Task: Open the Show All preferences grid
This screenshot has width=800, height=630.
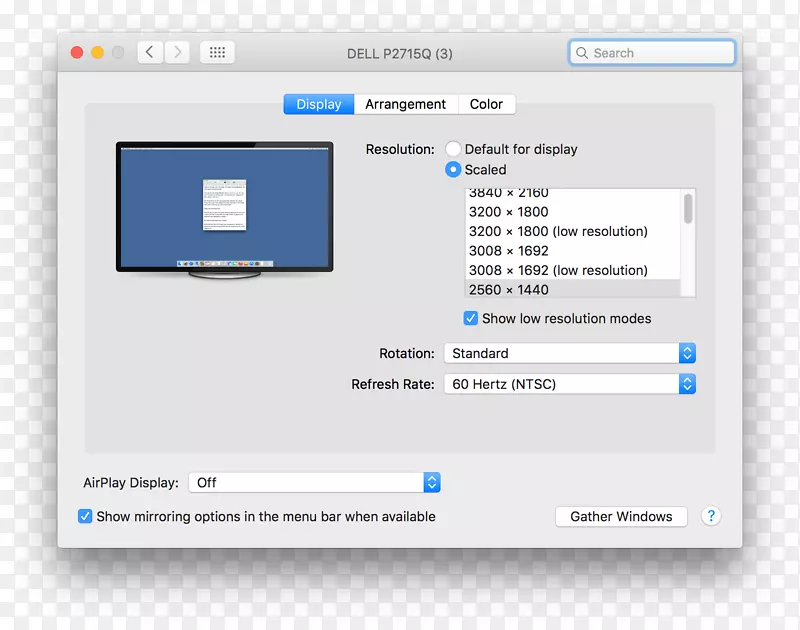Action: 217,52
